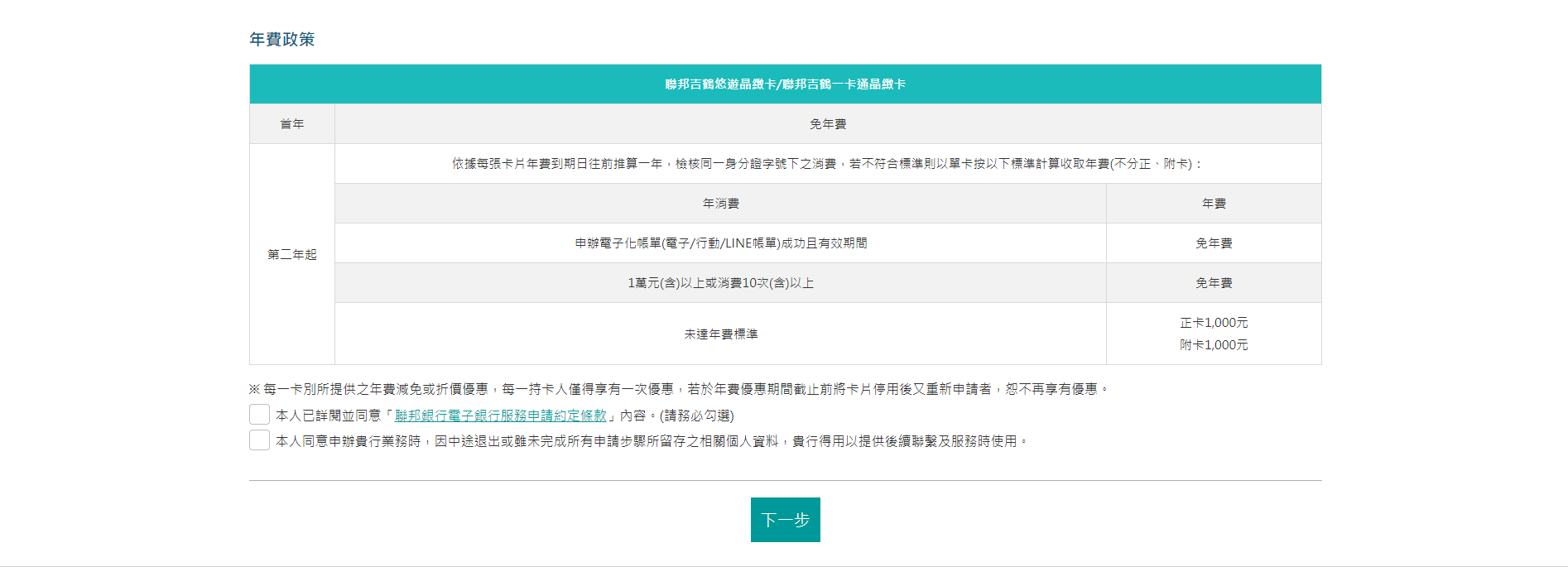Click the (請務必勾選) reminder text
1568x567 pixels.
(697, 416)
